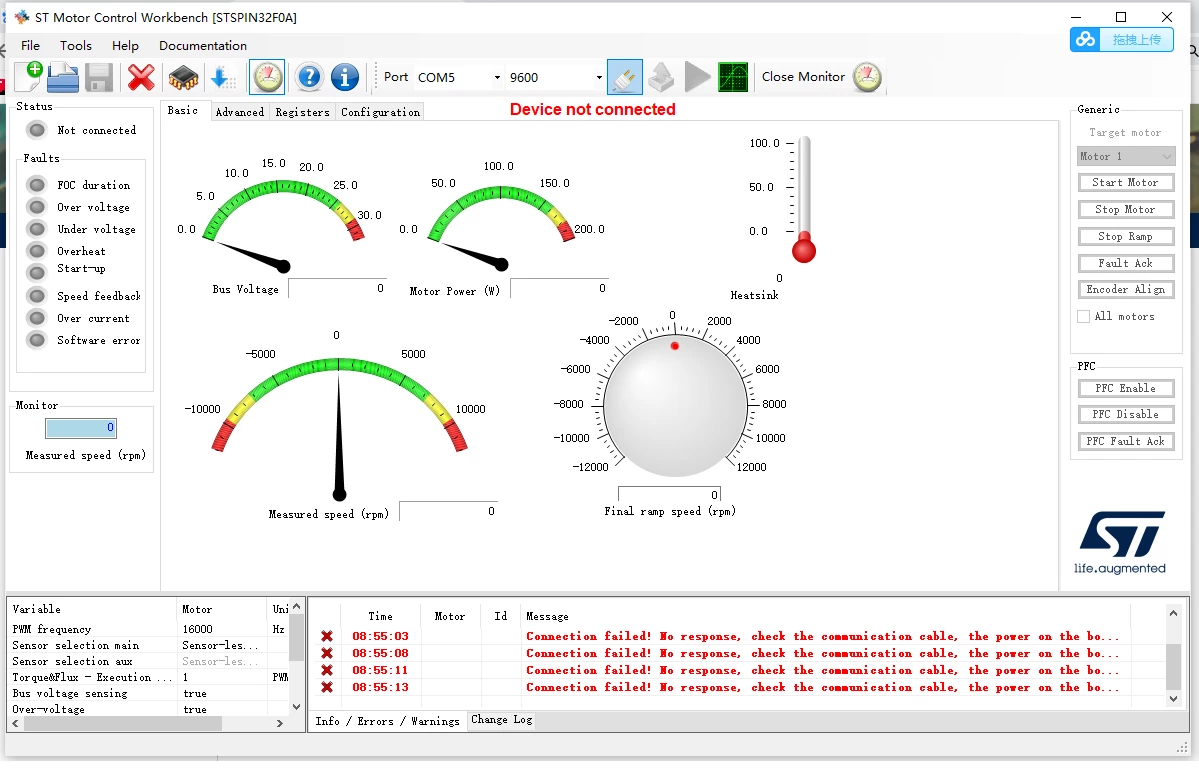Screen dimensions: 1199x784
Task: Click the grey upload tray icon
Action: point(661,77)
